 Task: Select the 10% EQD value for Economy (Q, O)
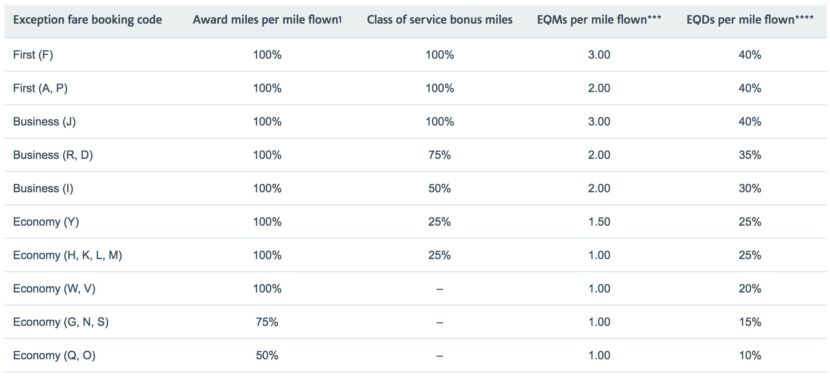click(x=750, y=355)
